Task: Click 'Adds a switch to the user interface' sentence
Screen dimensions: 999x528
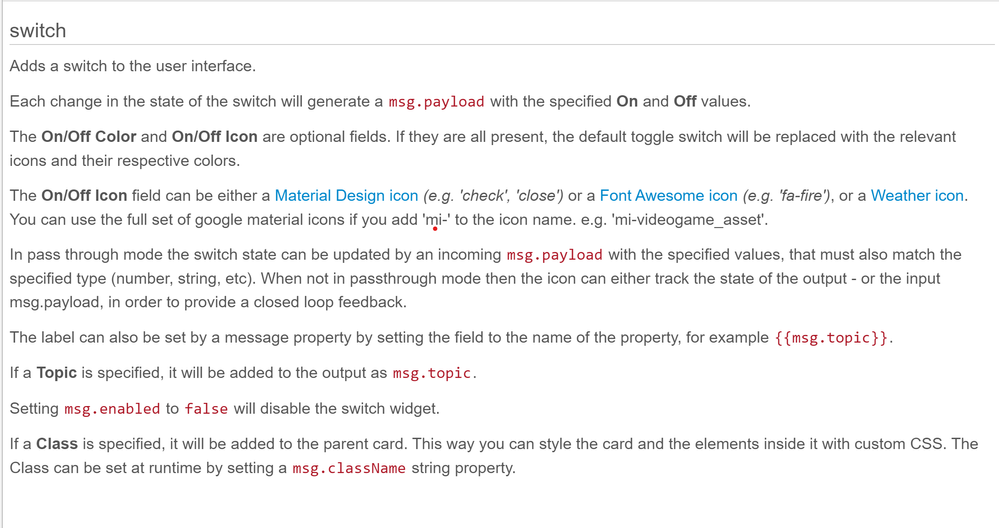Action: [133, 66]
